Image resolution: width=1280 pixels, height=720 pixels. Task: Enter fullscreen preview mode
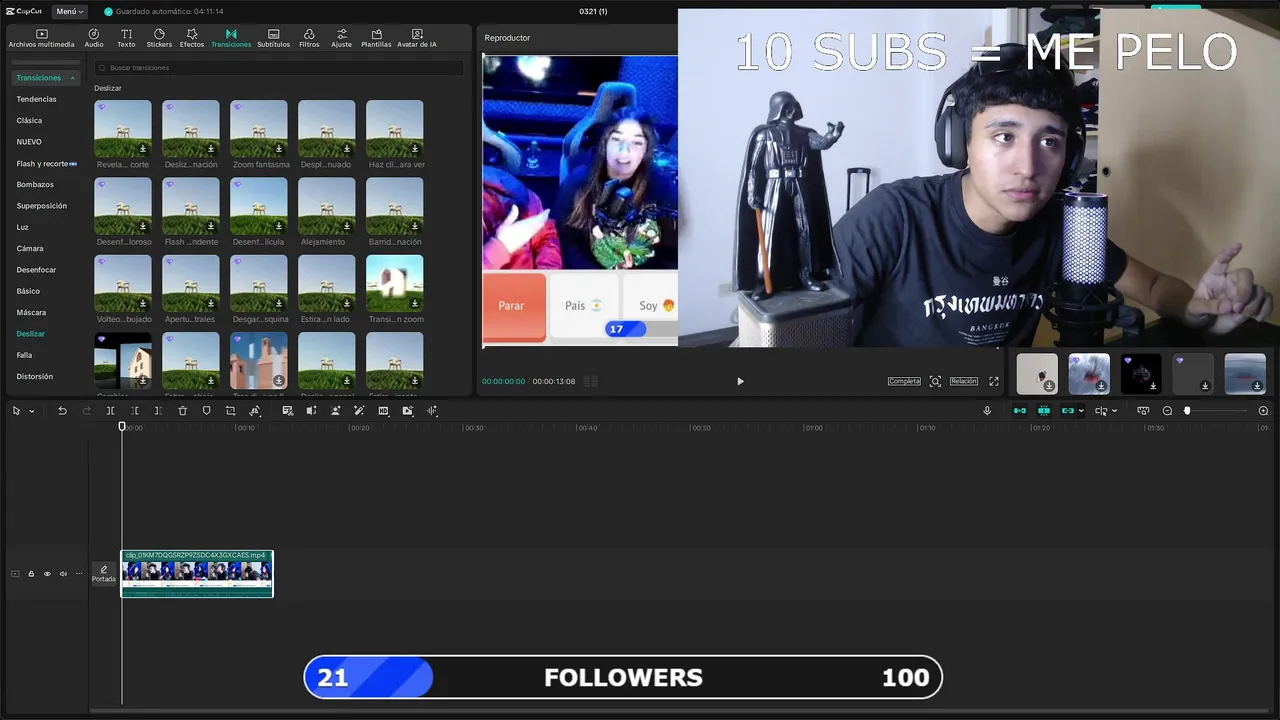click(x=994, y=381)
